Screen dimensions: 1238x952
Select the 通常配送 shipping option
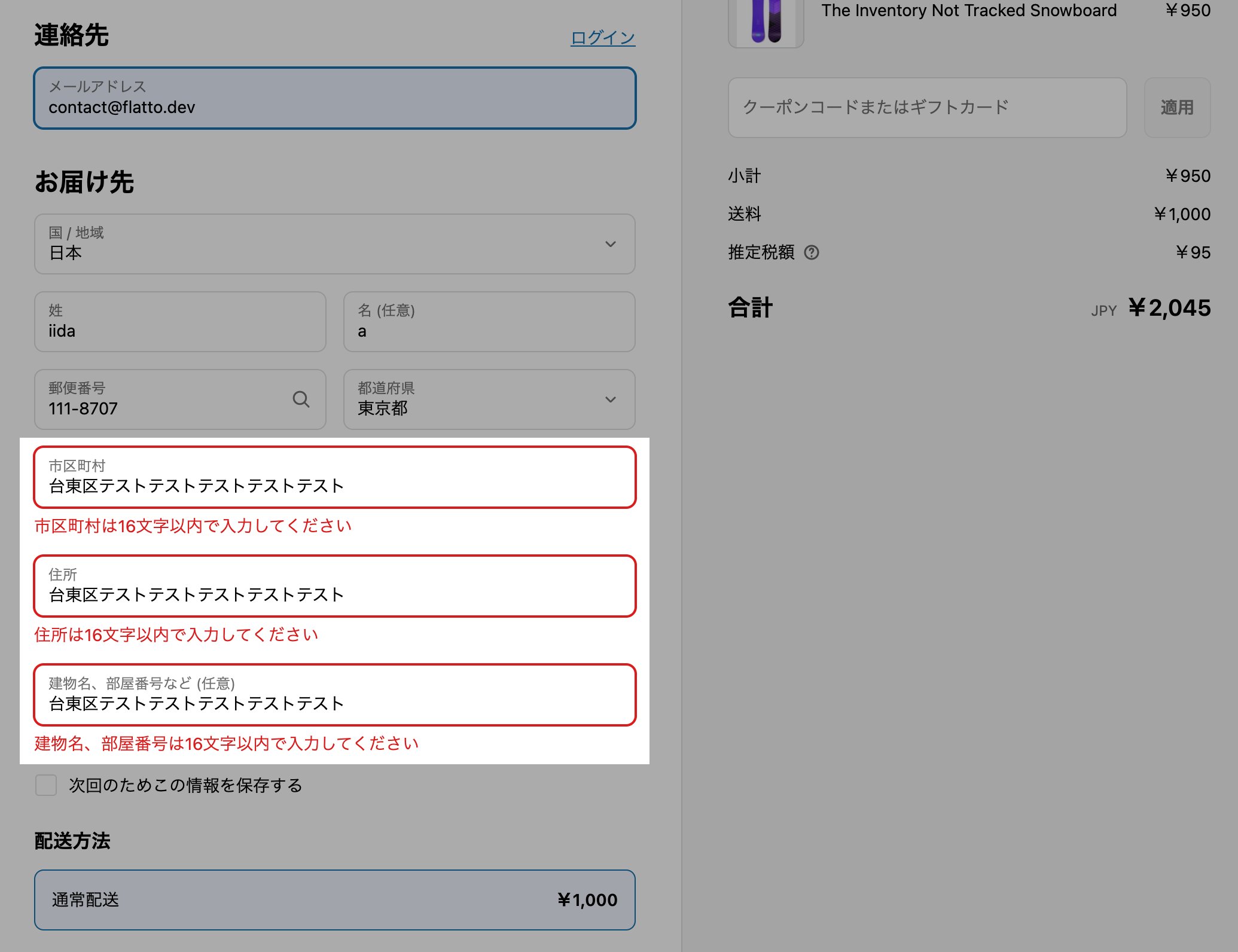pos(334,899)
